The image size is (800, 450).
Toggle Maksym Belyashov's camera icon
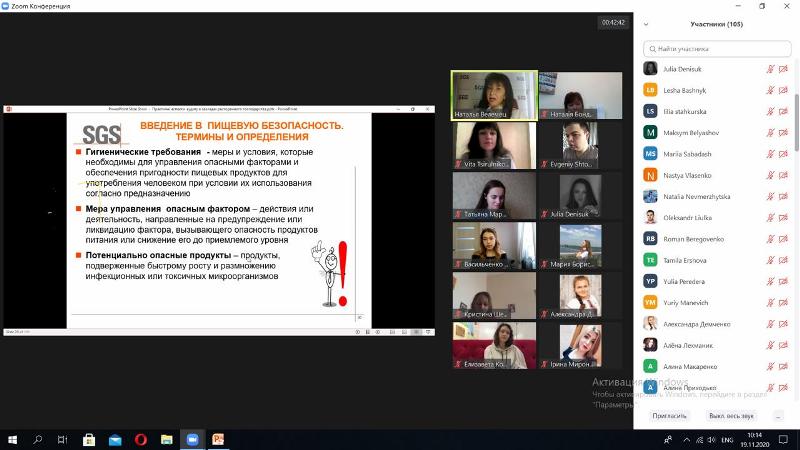click(783, 133)
